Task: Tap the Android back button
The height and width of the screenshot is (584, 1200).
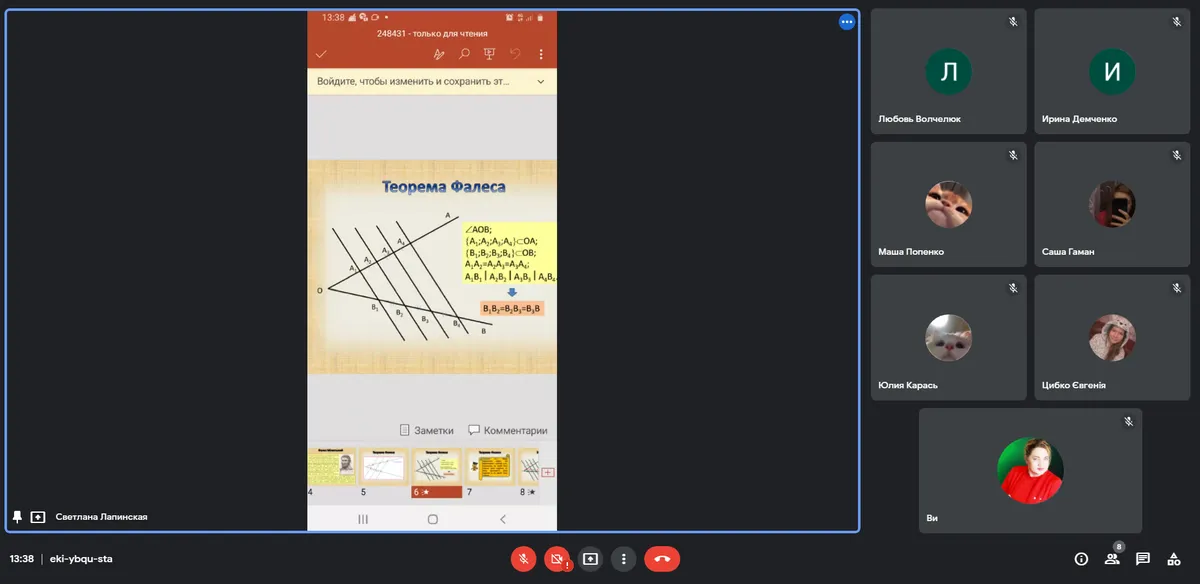Action: coord(502,519)
